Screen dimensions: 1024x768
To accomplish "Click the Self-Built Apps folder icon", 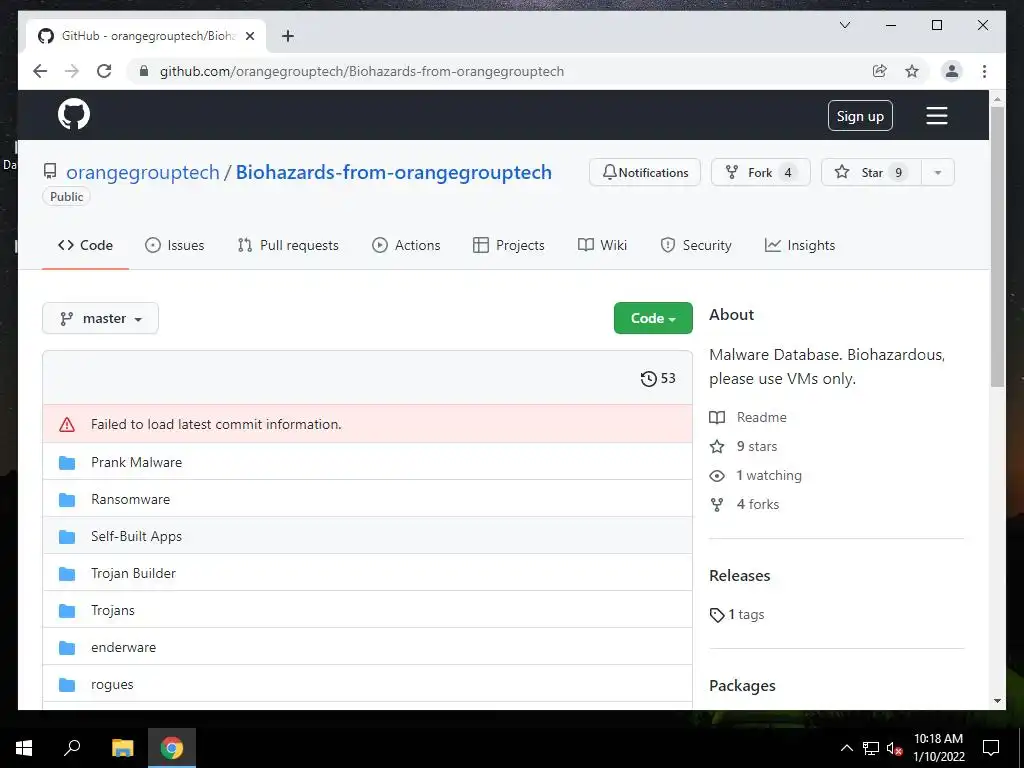I will [67, 537].
